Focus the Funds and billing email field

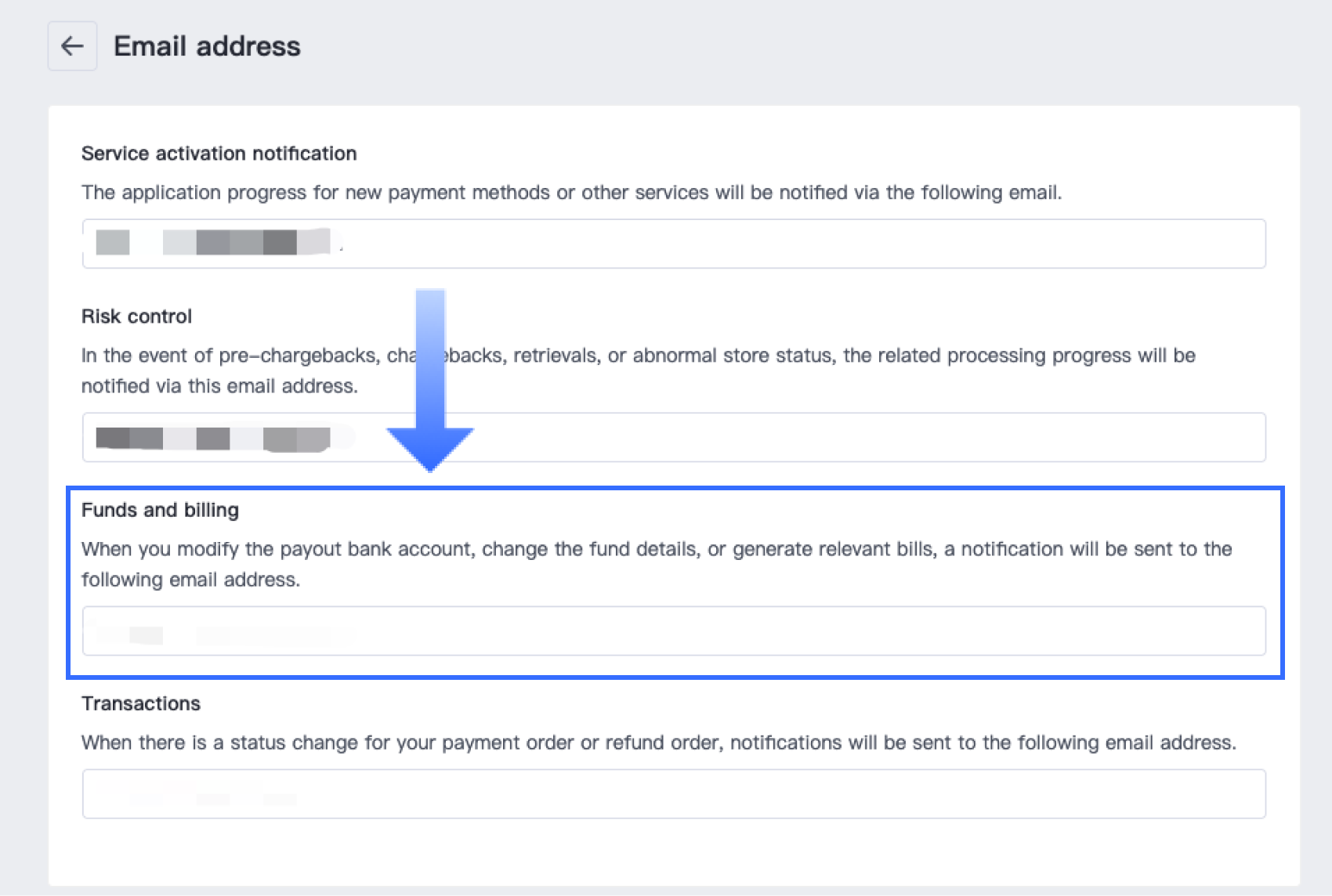point(674,631)
